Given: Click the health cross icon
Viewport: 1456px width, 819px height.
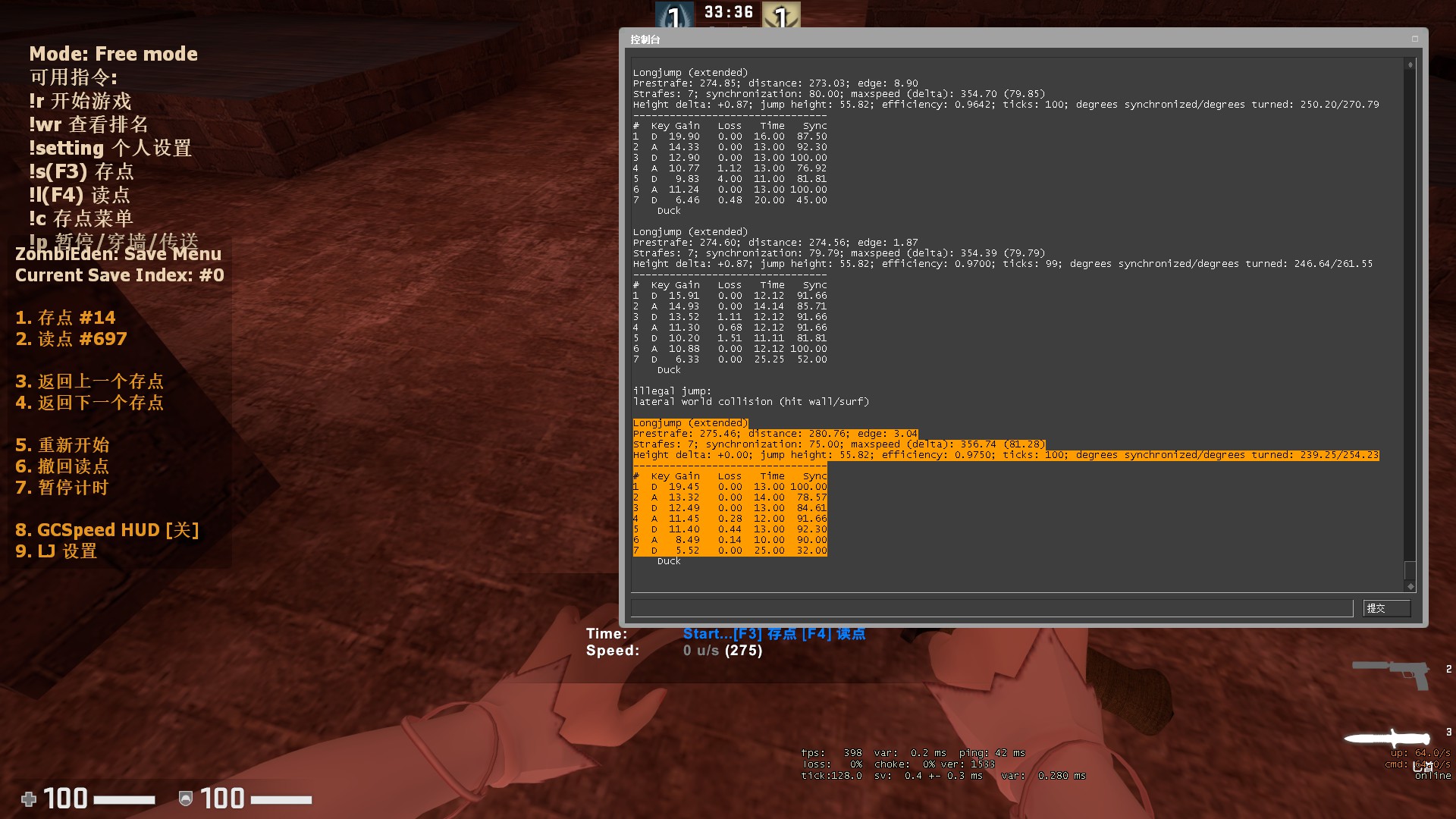Looking at the screenshot, I should 29,799.
